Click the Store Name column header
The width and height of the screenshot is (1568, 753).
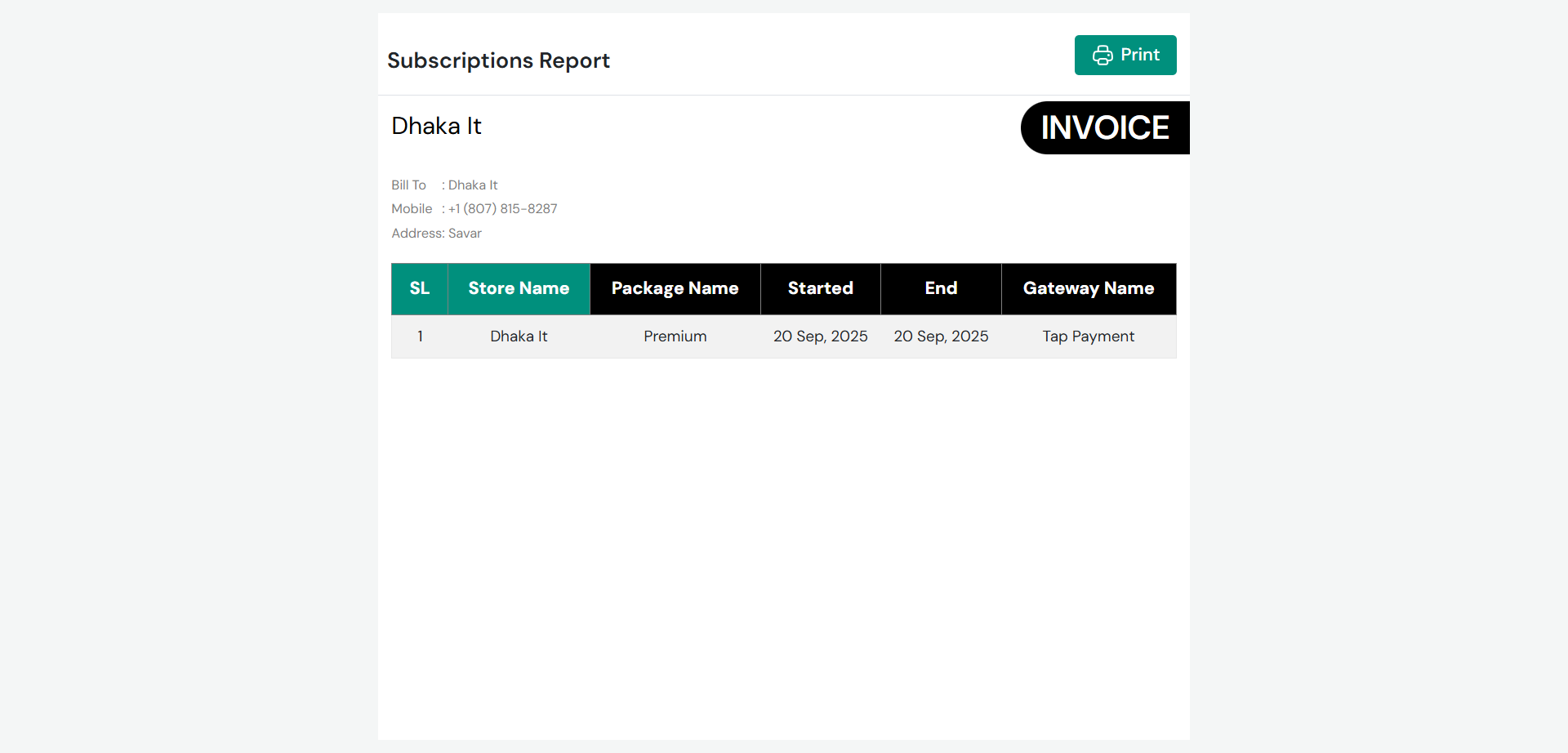[519, 288]
